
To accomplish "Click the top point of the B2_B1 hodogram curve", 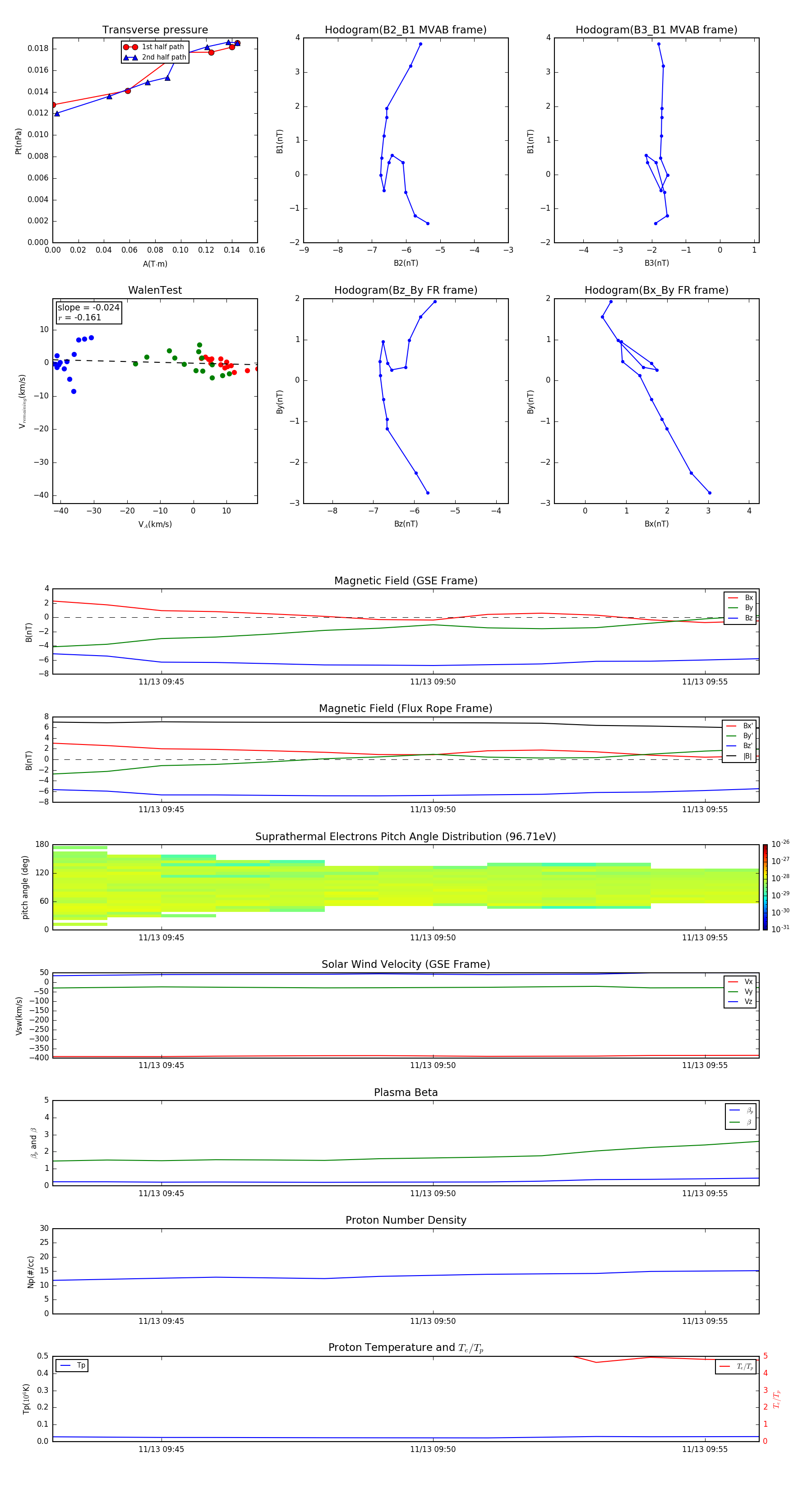I will pos(420,44).
